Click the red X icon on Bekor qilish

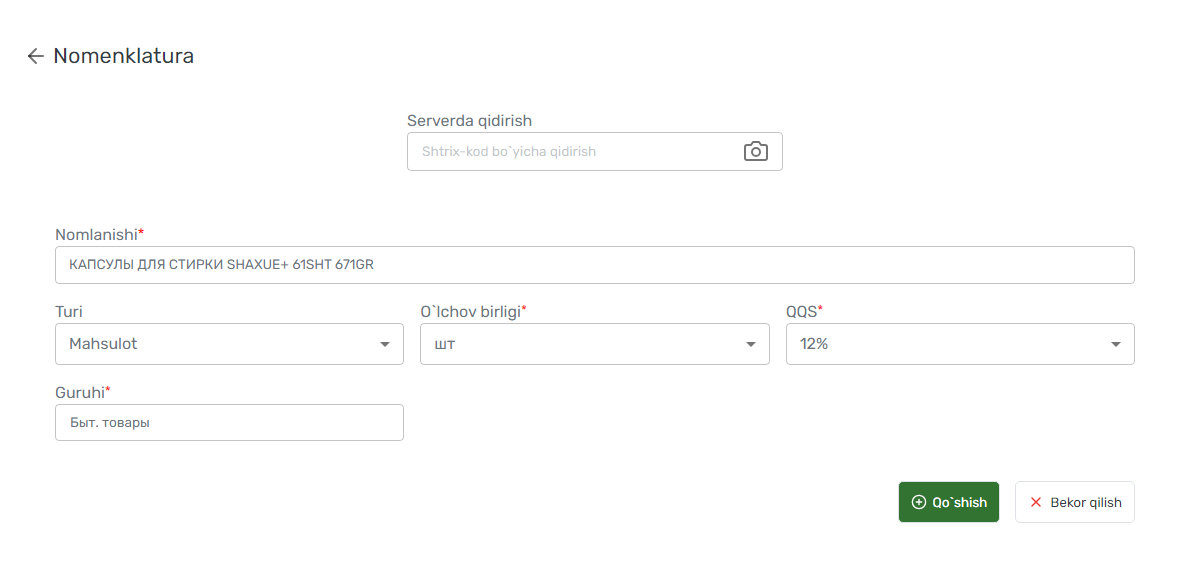pos(1036,503)
